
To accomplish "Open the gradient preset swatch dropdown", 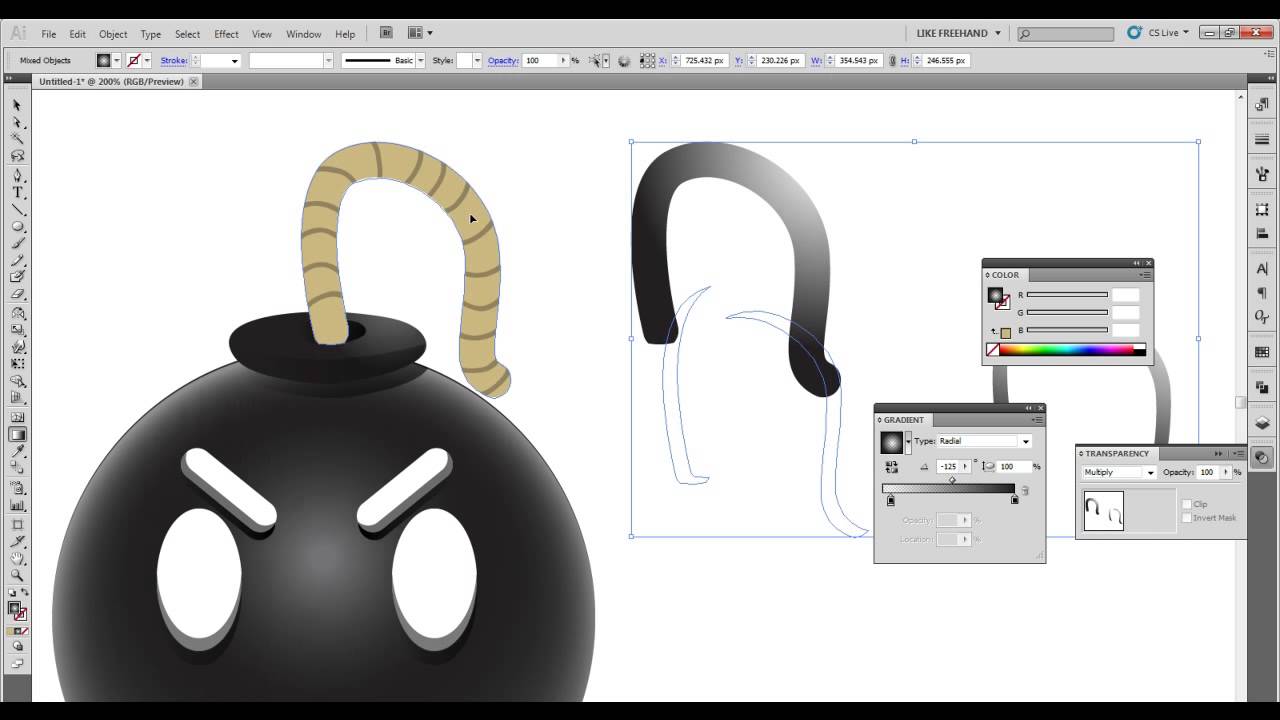I will tap(908, 441).
